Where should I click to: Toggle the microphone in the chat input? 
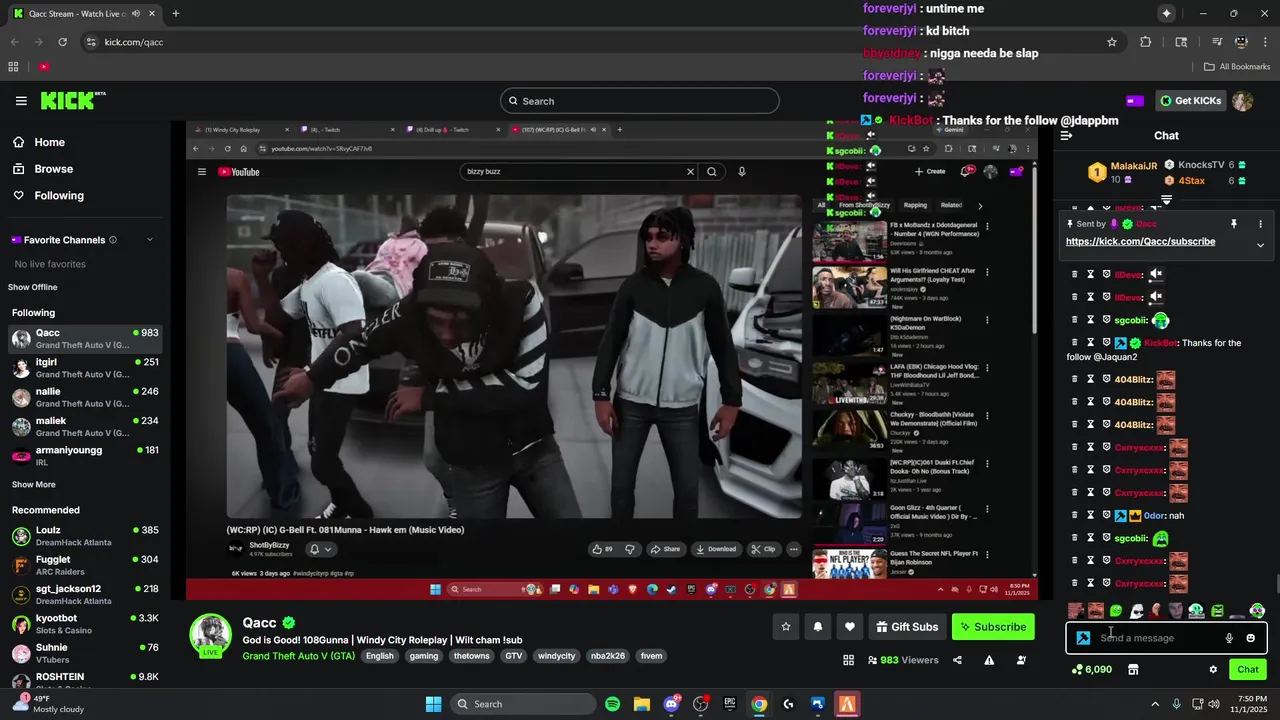[x=1229, y=638]
